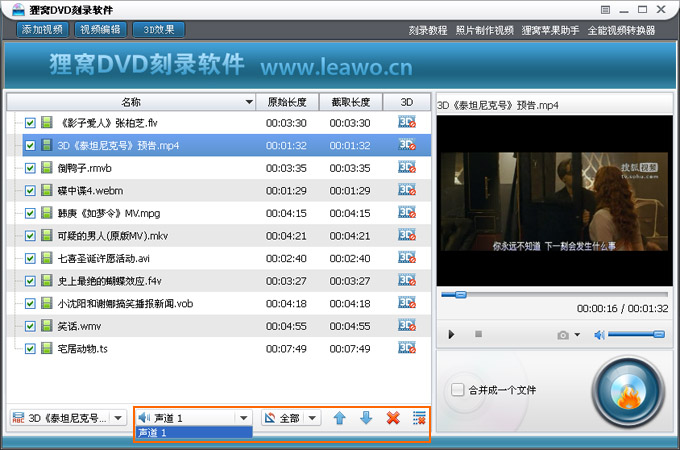Uncheck 《影子爱人》张柏芝.flv checkbox
Viewport: 680px width, 450px height.
(x=30, y=123)
